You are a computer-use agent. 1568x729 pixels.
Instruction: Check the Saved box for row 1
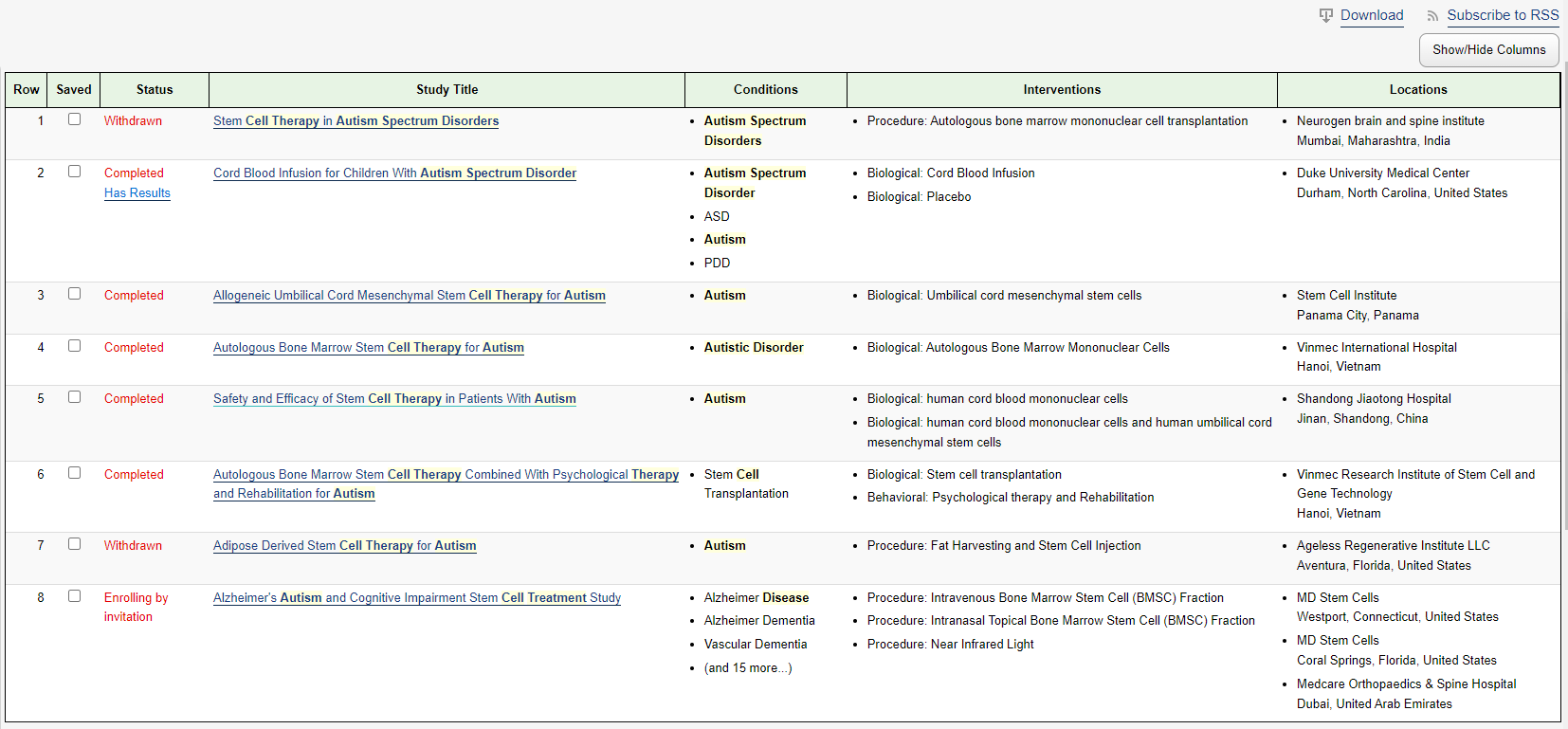[x=74, y=119]
